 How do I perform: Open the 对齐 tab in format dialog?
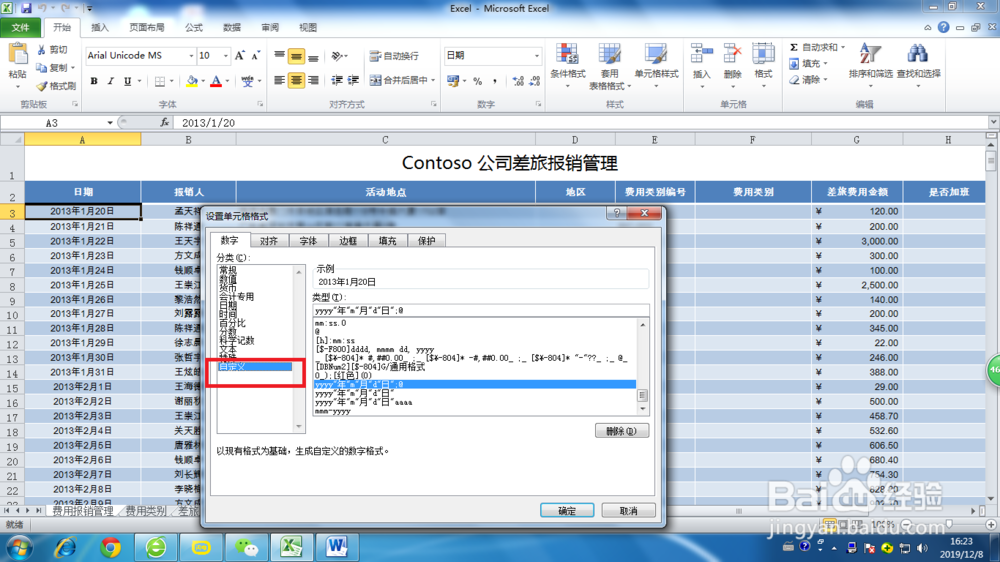[269, 240]
